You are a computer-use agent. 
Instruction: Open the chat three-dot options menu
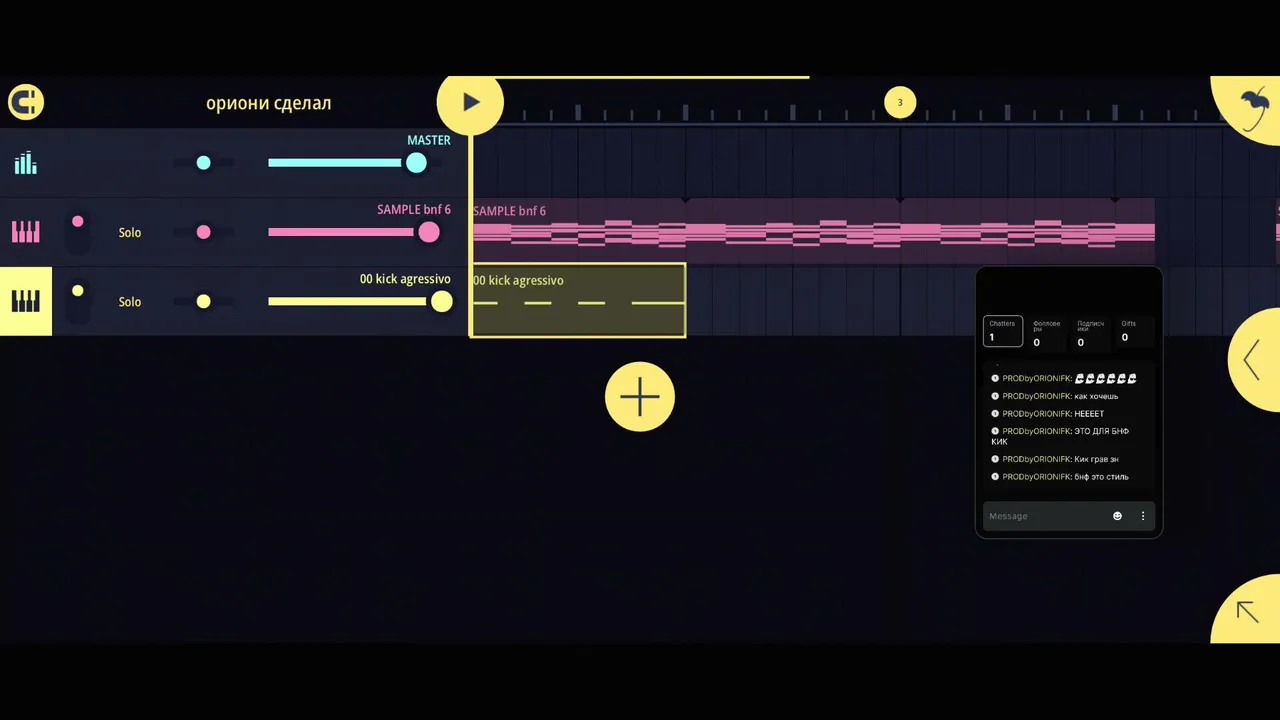point(1143,516)
